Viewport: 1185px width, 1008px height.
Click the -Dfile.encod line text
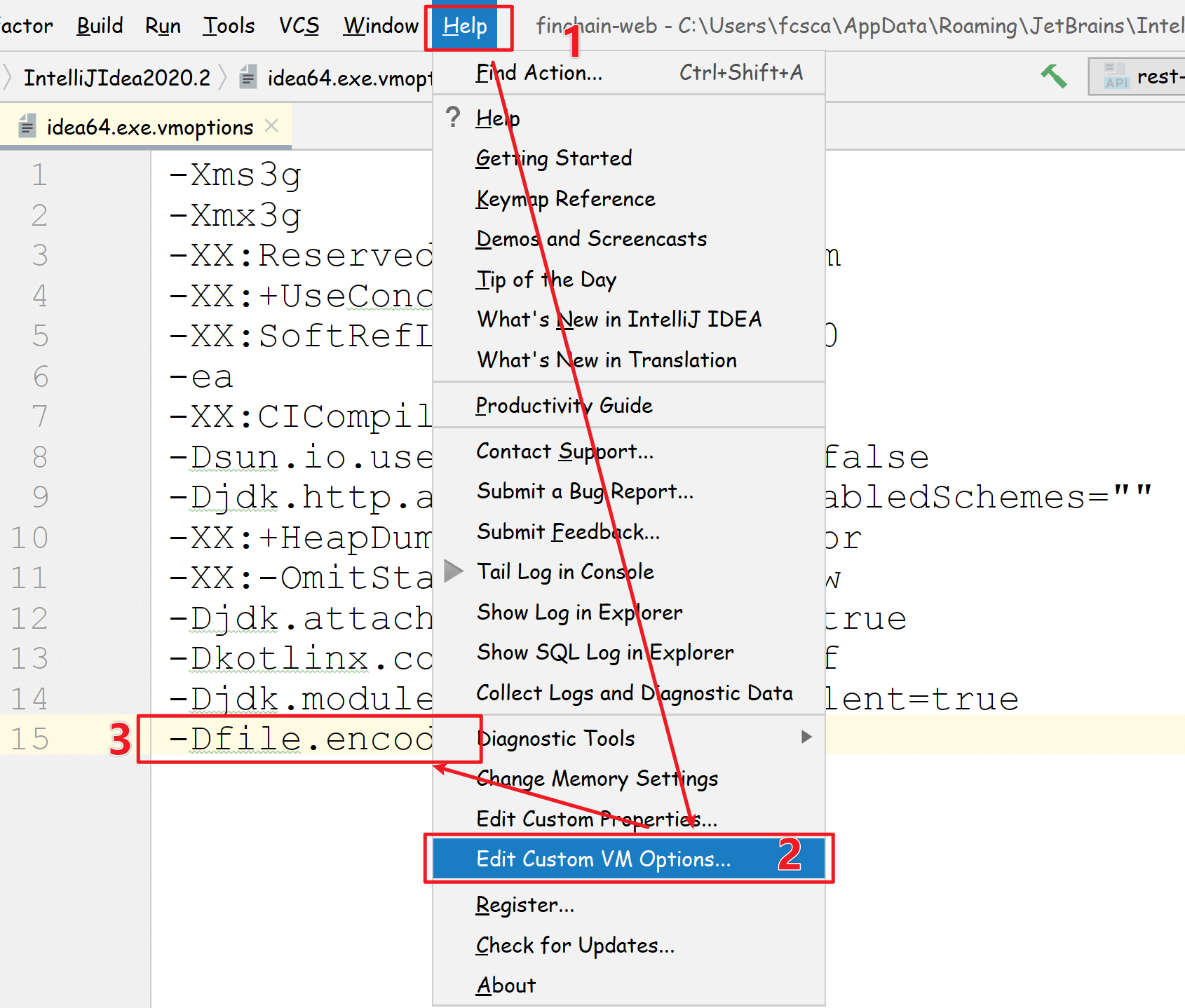[300, 740]
